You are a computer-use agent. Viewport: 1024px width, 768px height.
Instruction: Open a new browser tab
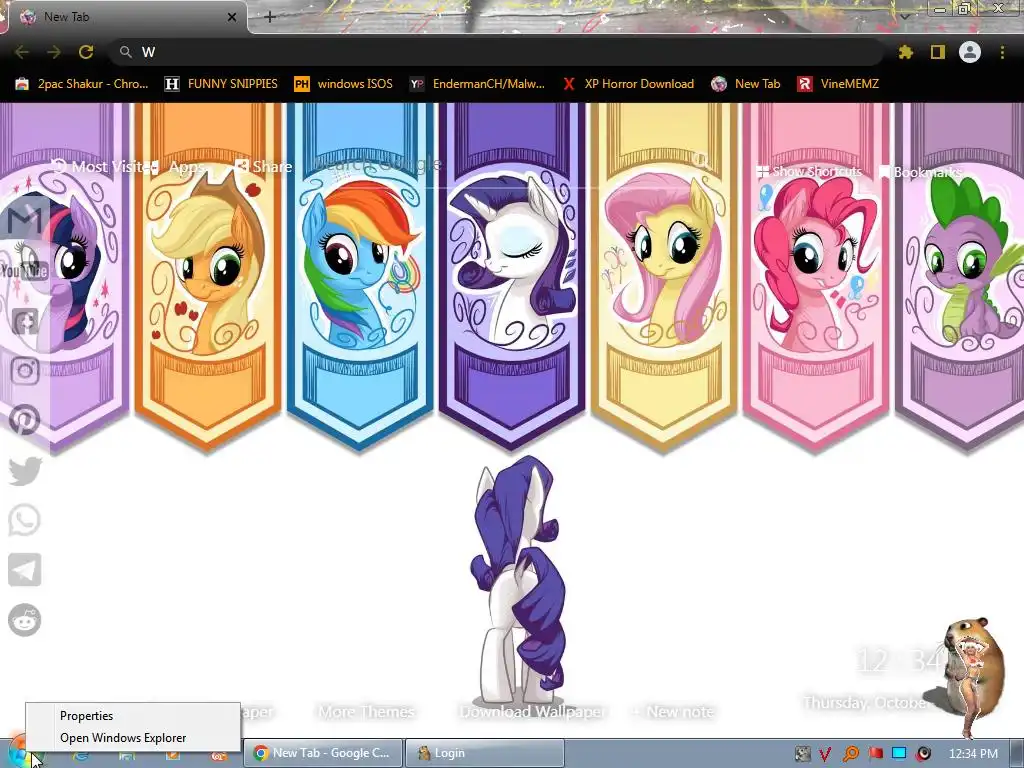click(x=270, y=17)
